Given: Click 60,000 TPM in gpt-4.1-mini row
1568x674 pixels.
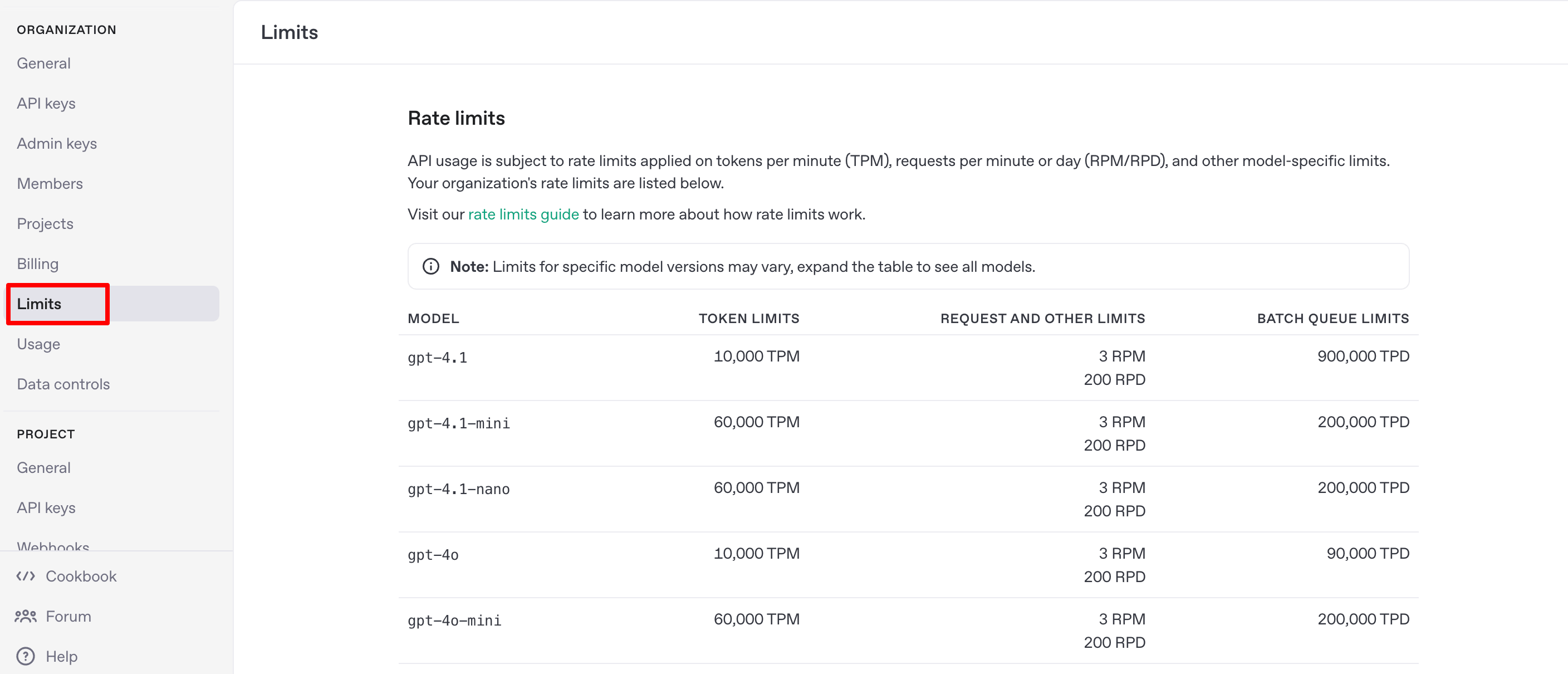Looking at the screenshot, I should [757, 422].
